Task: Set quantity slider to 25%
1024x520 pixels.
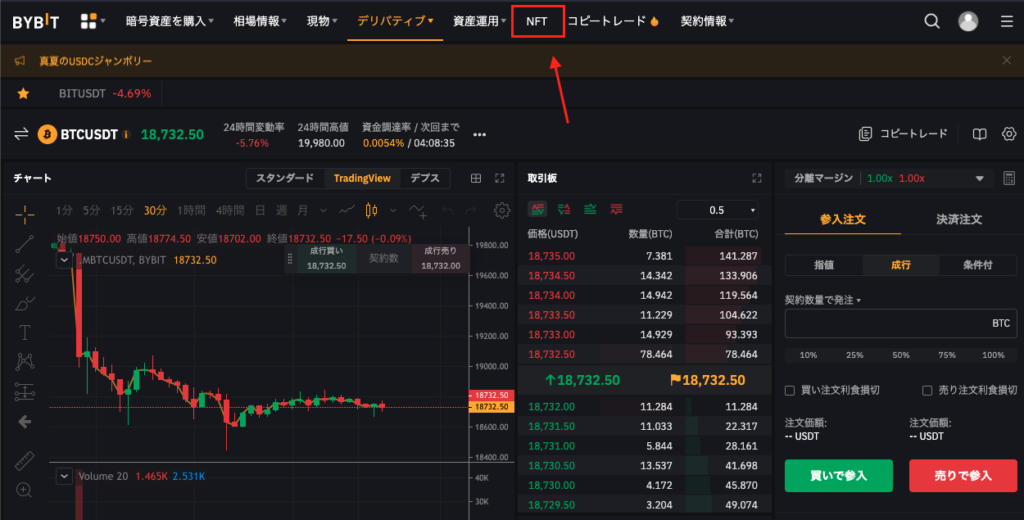Action: 855,355
